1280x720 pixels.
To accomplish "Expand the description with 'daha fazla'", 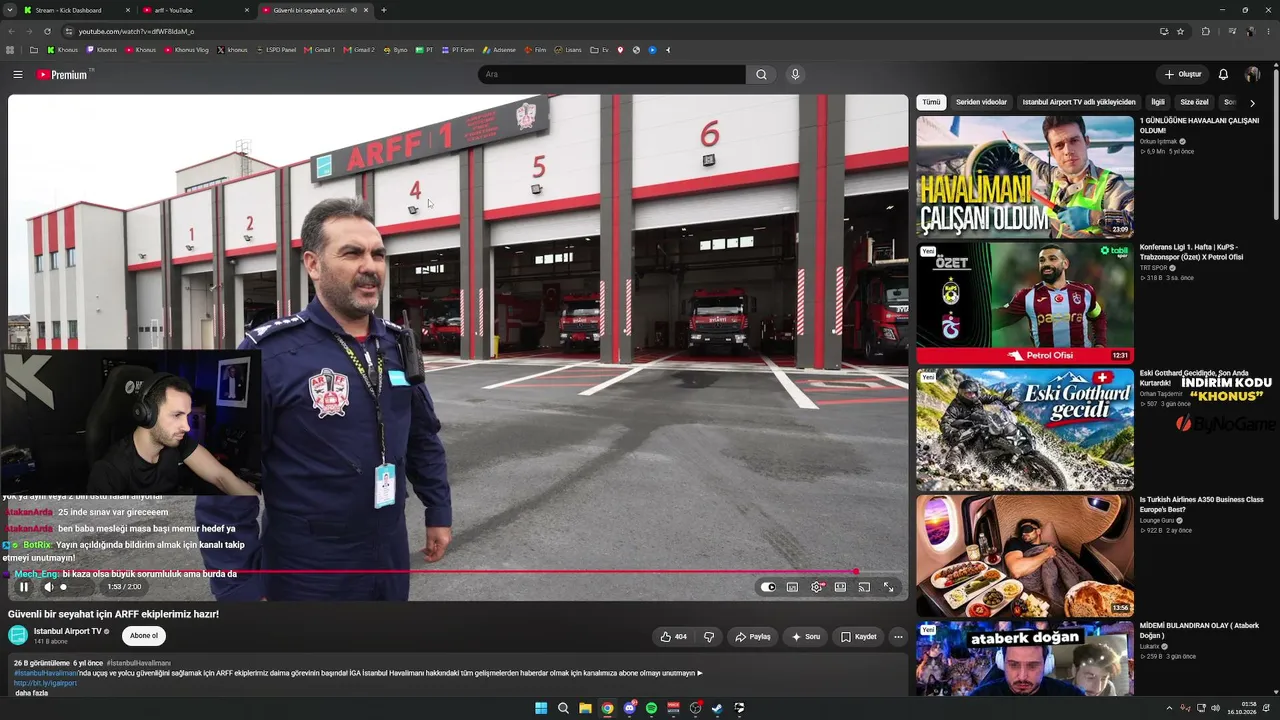I will click(x=31, y=693).
